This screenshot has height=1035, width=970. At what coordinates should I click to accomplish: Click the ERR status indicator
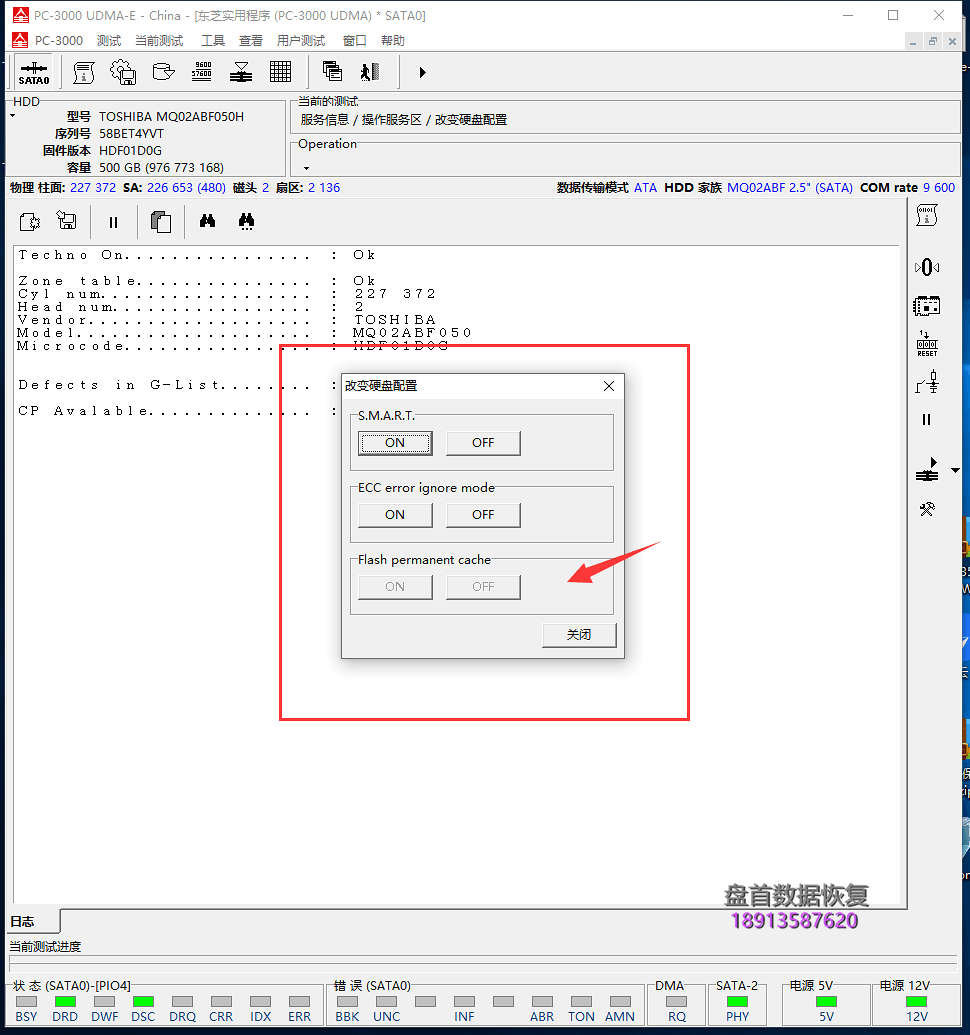tap(300, 1001)
